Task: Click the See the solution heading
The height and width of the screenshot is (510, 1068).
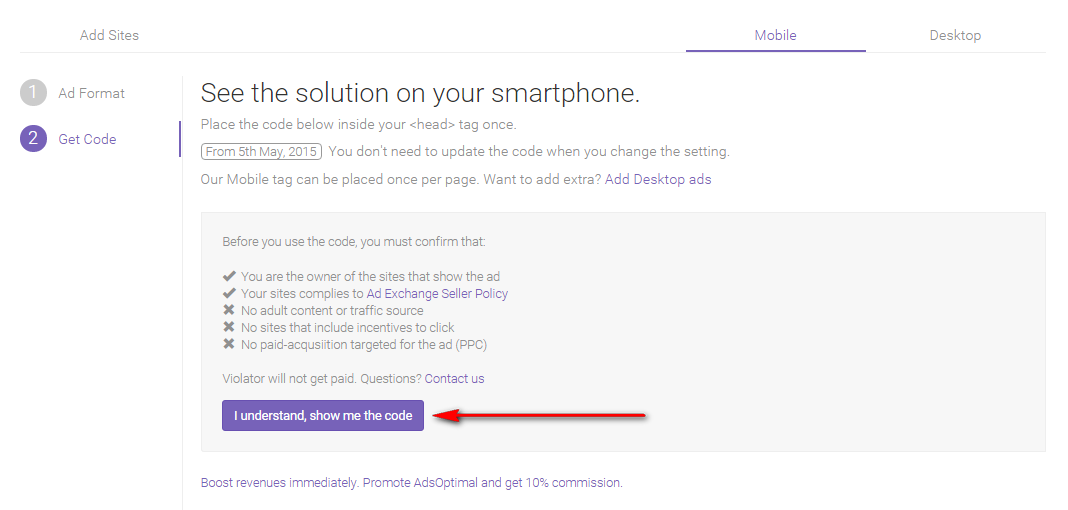Action: [x=420, y=93]
